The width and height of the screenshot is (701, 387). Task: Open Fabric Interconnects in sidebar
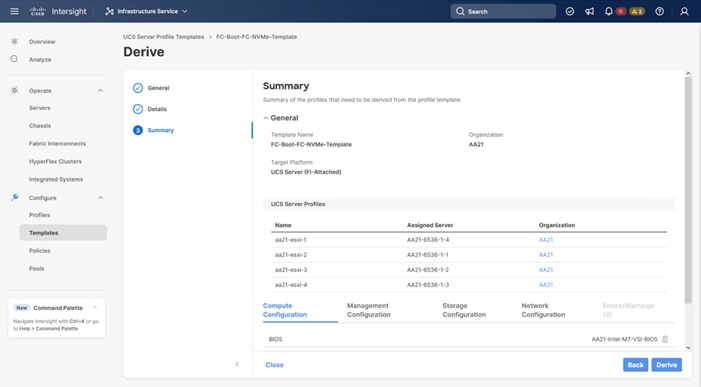coord(57,143)
